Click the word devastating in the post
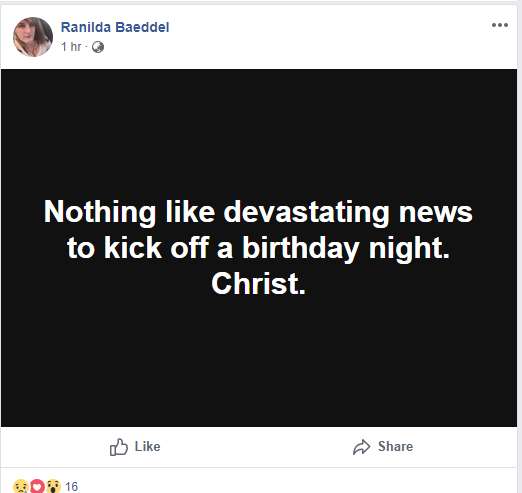This screenshot has height=493, width=522. pyautogui.click(x=306, y=212)
